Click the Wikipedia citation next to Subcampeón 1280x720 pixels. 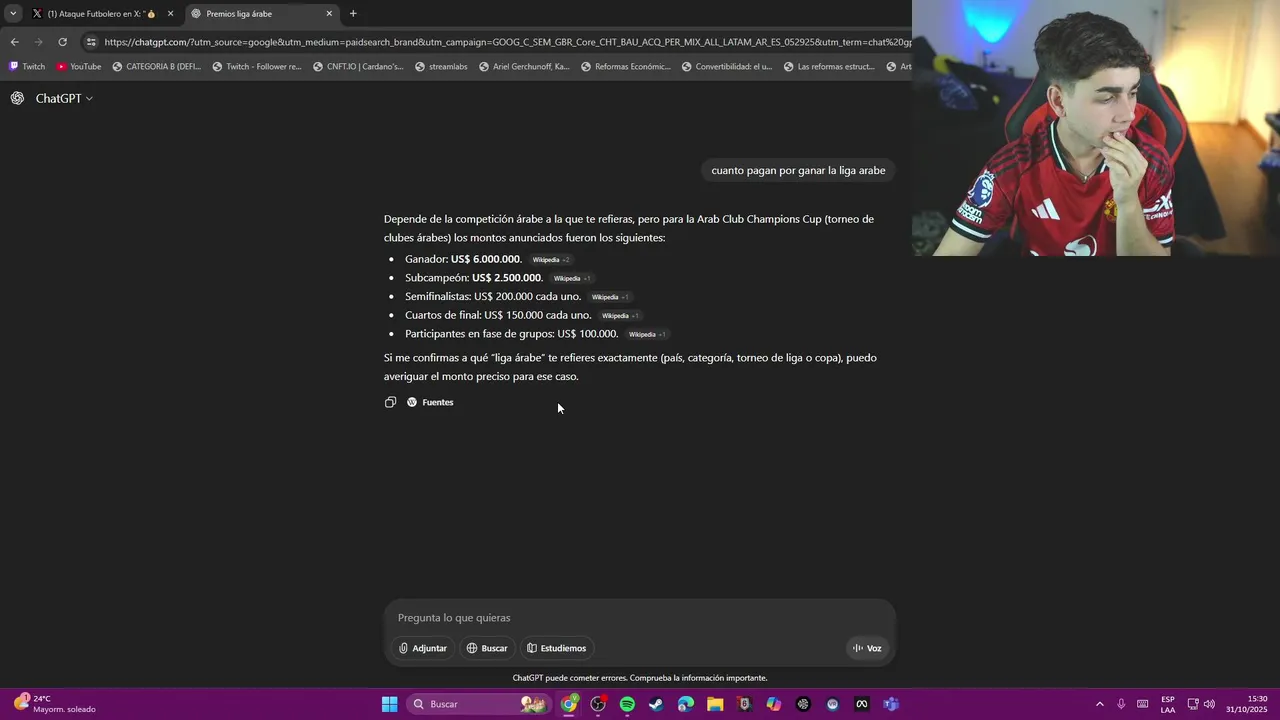coord(572,279)
